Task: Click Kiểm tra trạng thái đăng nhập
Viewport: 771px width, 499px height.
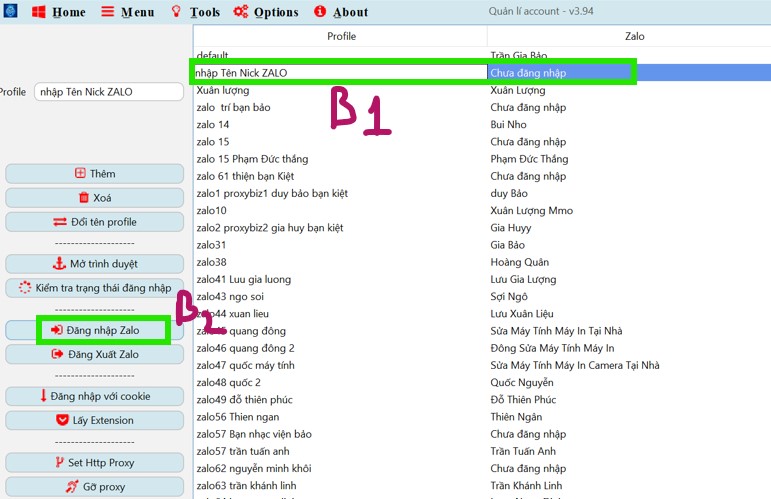Action: (95, 288)
